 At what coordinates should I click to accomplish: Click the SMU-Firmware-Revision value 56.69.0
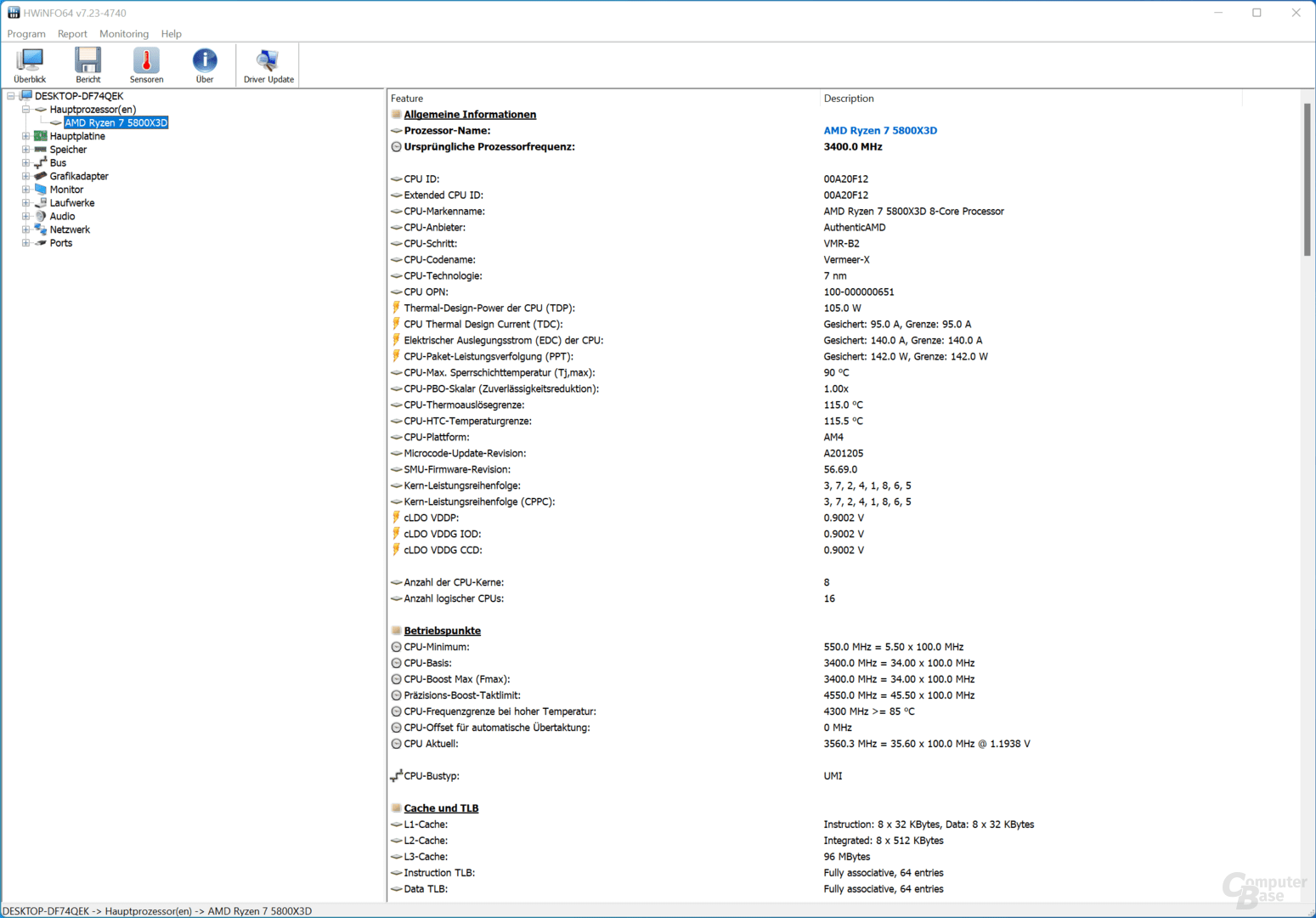click(840, 470)
